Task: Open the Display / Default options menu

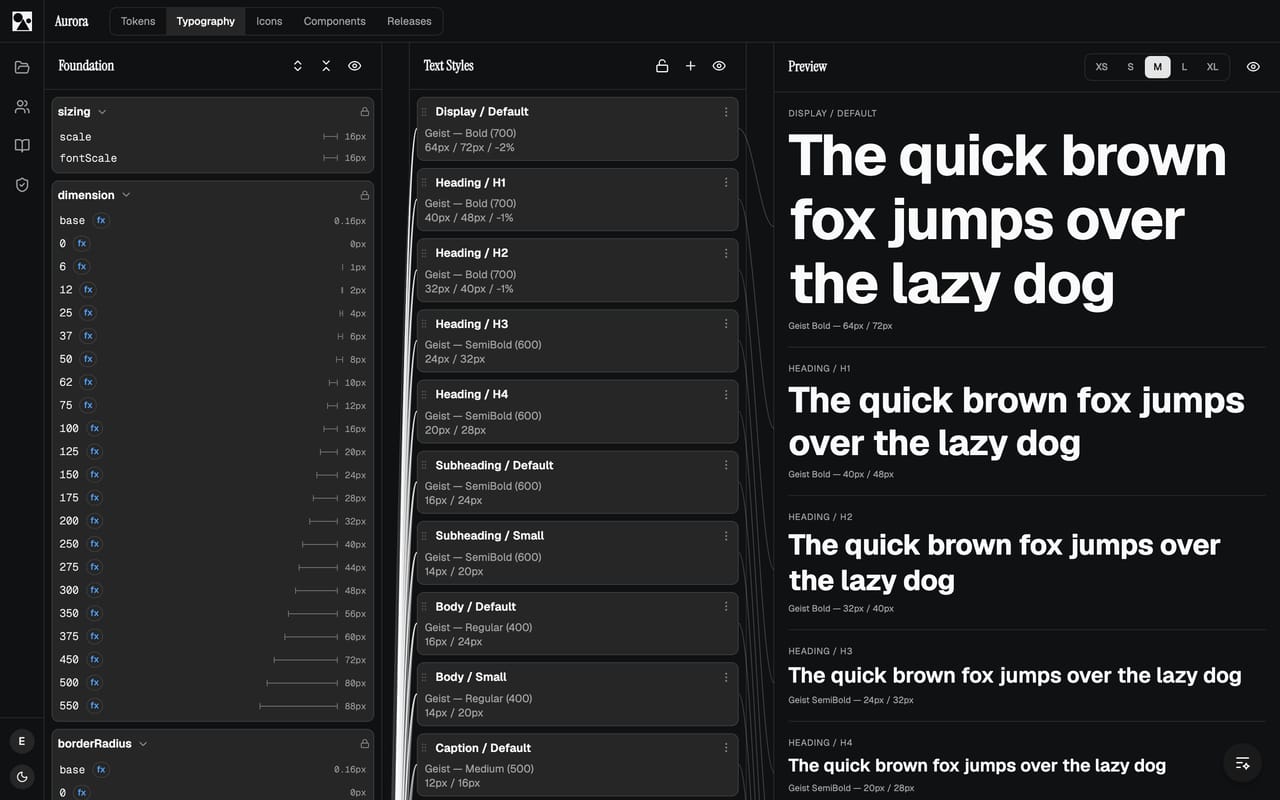Action: click(x=726, y=112)
